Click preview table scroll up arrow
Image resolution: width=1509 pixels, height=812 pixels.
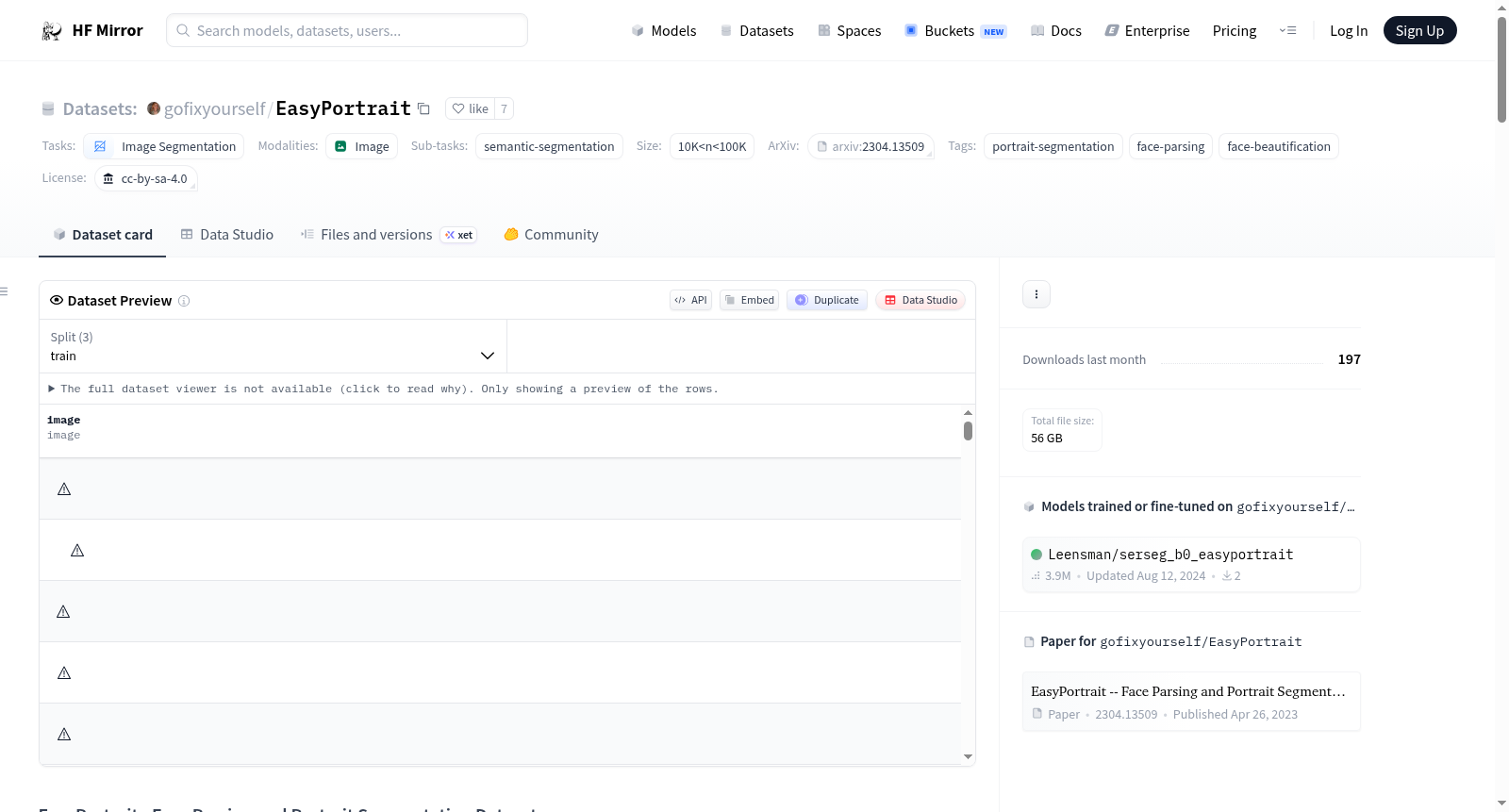coord(968,413)
